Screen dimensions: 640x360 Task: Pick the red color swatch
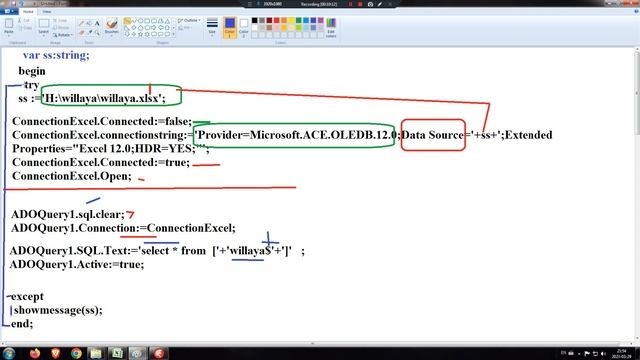[277, 20]
